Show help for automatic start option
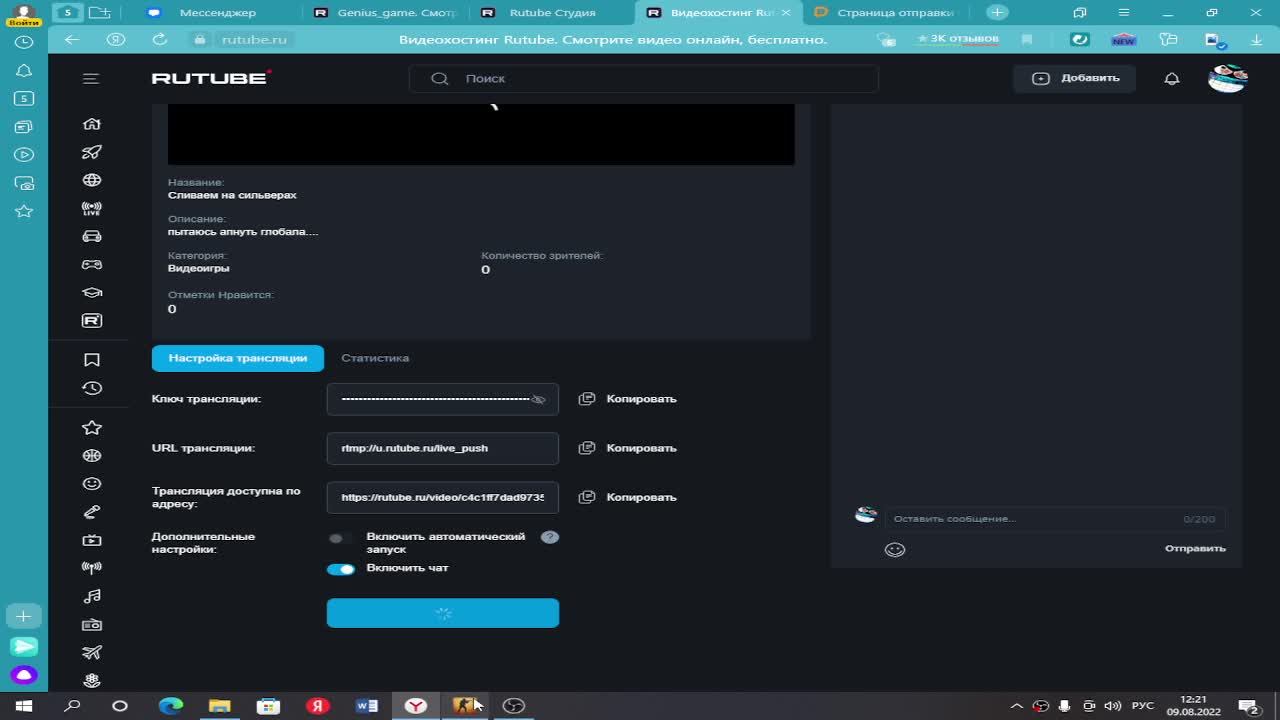This screenshot has height=720, width=1280. 550,537
